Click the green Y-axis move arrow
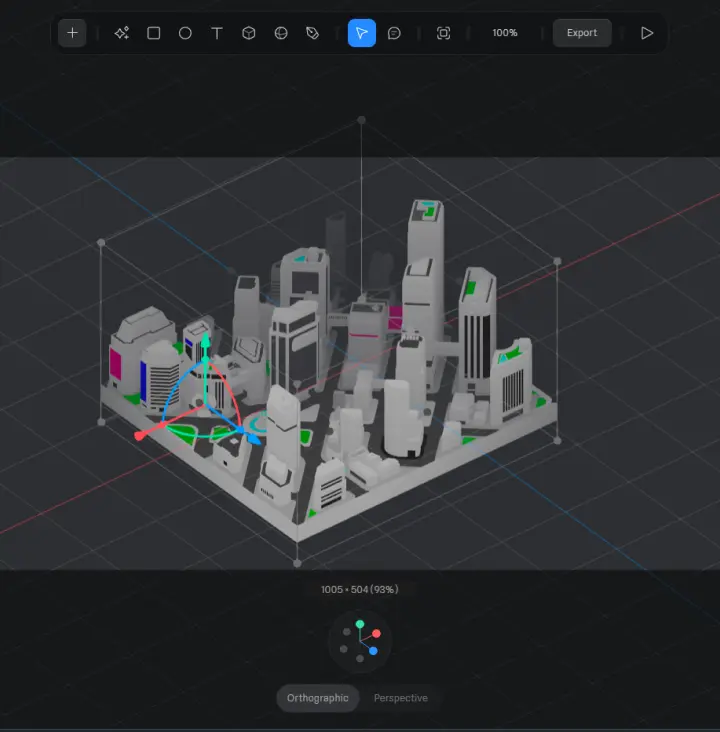This screenshot has height=732, width=720. 205,341
